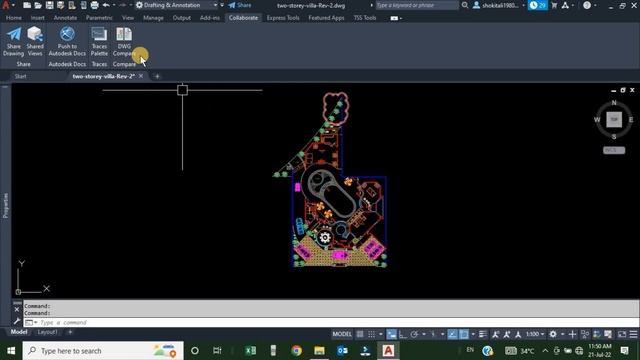
Task: Expand the quick access toolbar customize arrow
Action: (x=222, y=5)
